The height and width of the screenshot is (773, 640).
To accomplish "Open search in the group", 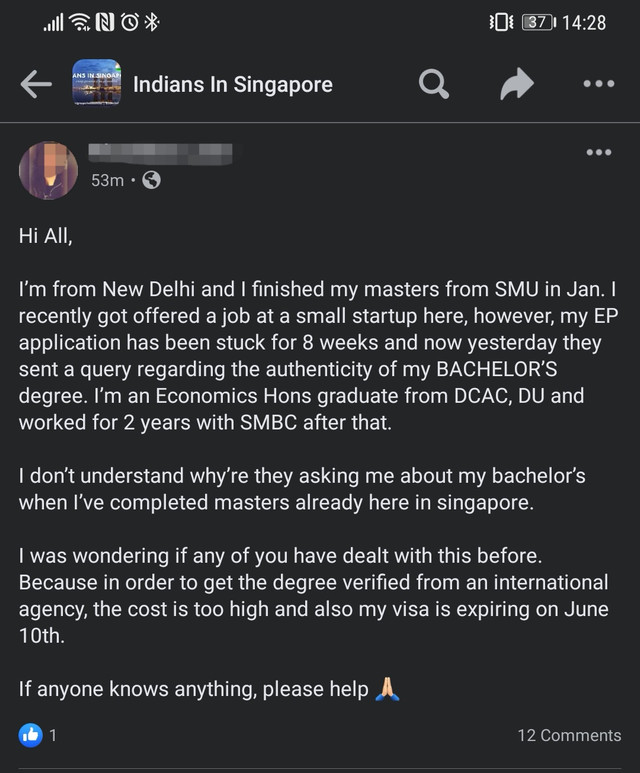I will [433, 85].
